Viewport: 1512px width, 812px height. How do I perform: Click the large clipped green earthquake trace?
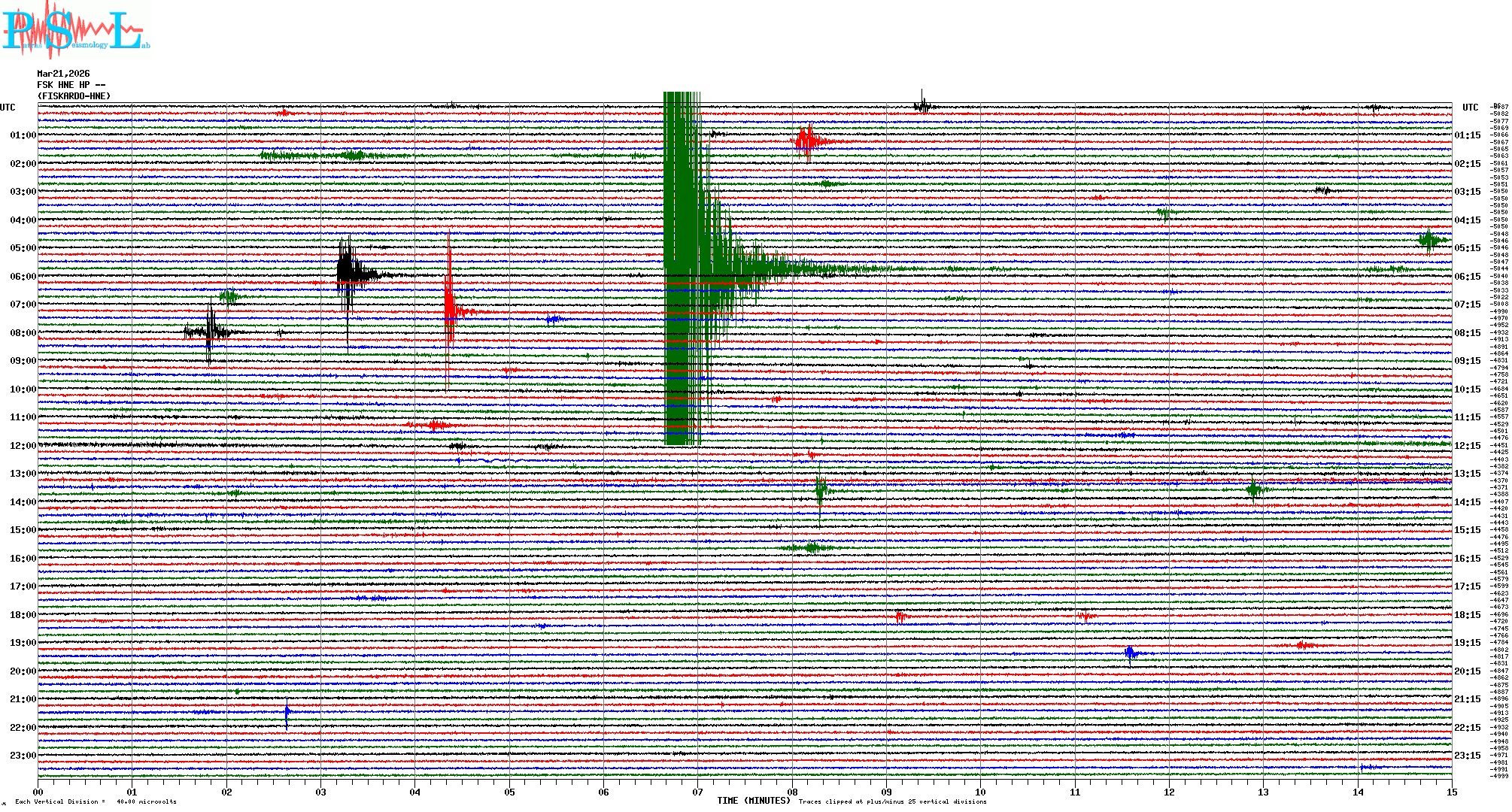click(x=682, y=263)
